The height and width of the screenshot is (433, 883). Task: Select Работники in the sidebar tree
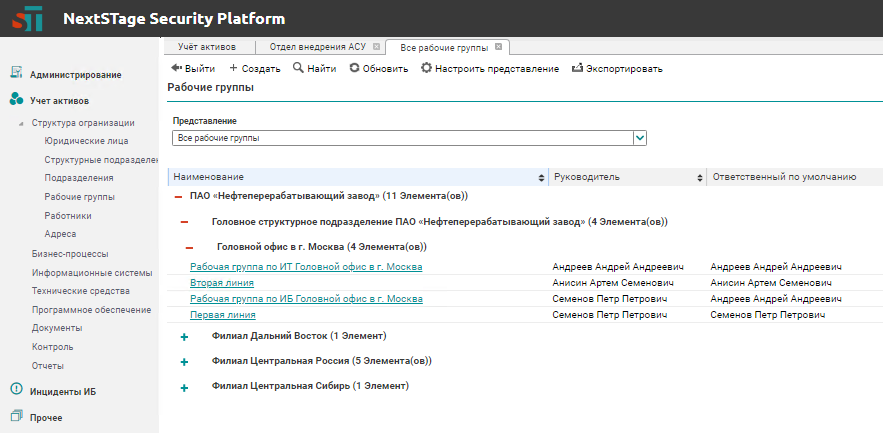tap(68, 215)
